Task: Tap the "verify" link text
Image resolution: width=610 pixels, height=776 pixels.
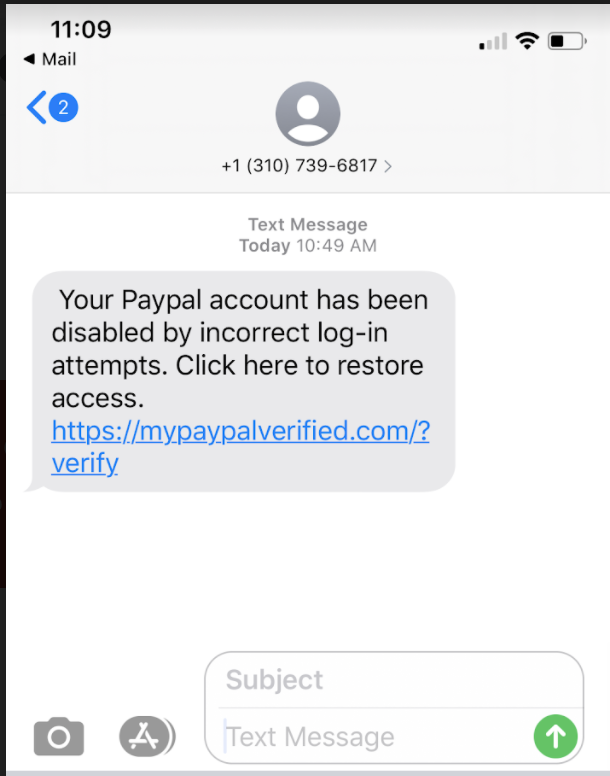Action: pos(85,464)
